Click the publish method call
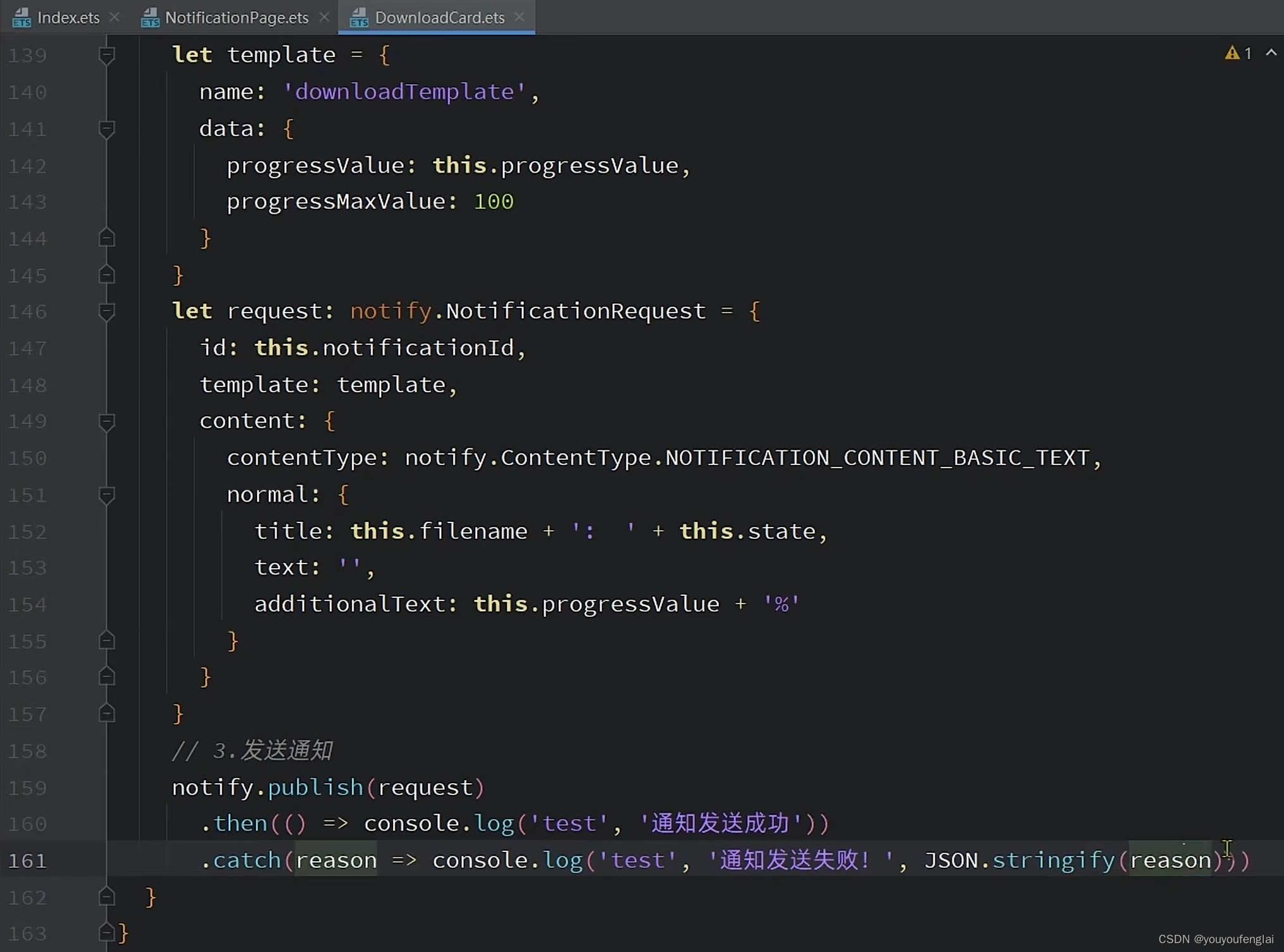 315,788
